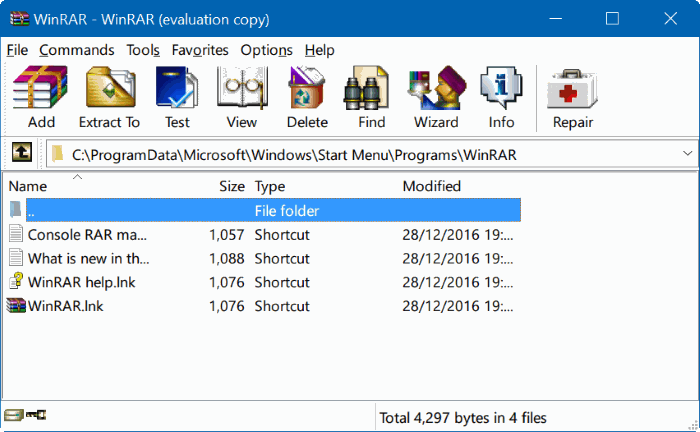Open the Help menu

point(320,50)
